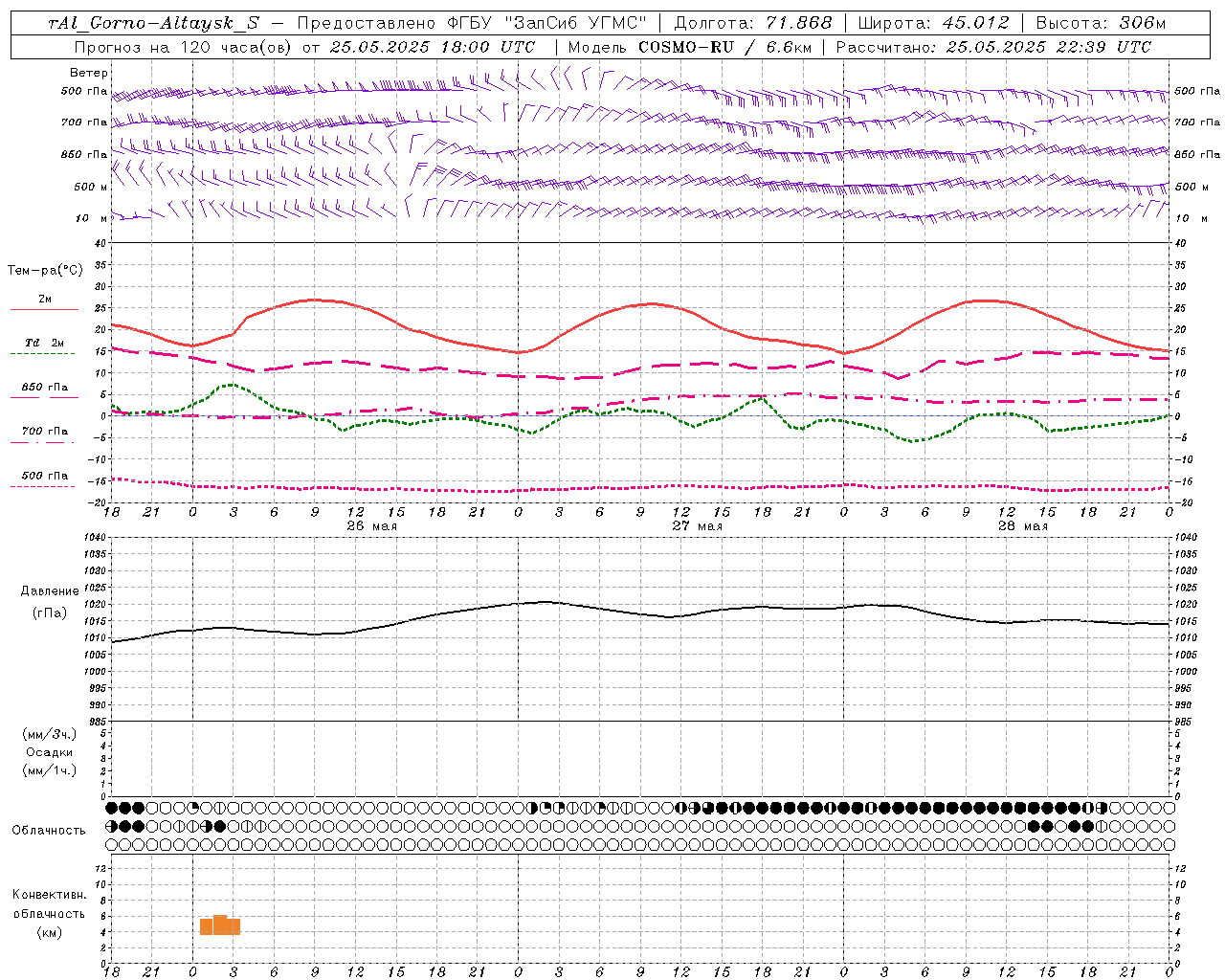The height and width of the screenshot is (980, 1225).
Task: Select the elevation text Высота: 306м
Action: click(1101, 23)
